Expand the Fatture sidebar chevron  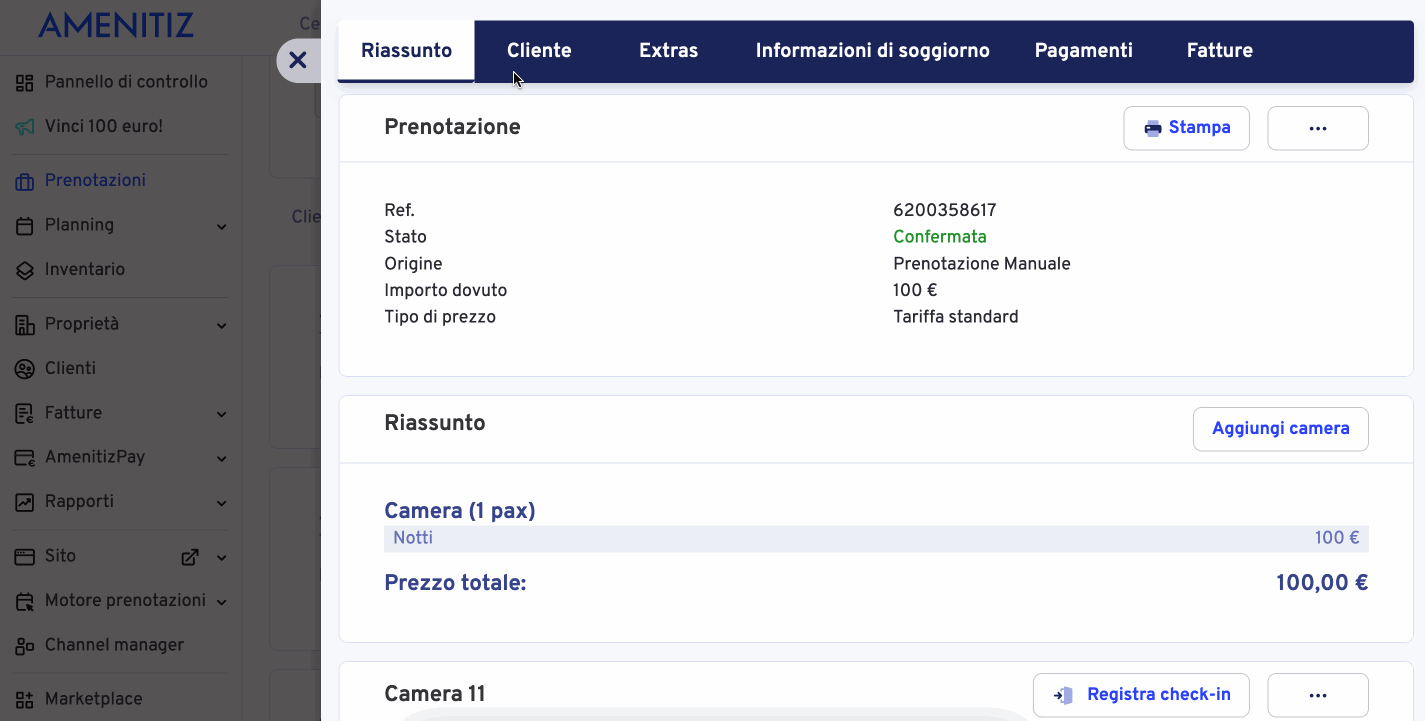(222, 414)
